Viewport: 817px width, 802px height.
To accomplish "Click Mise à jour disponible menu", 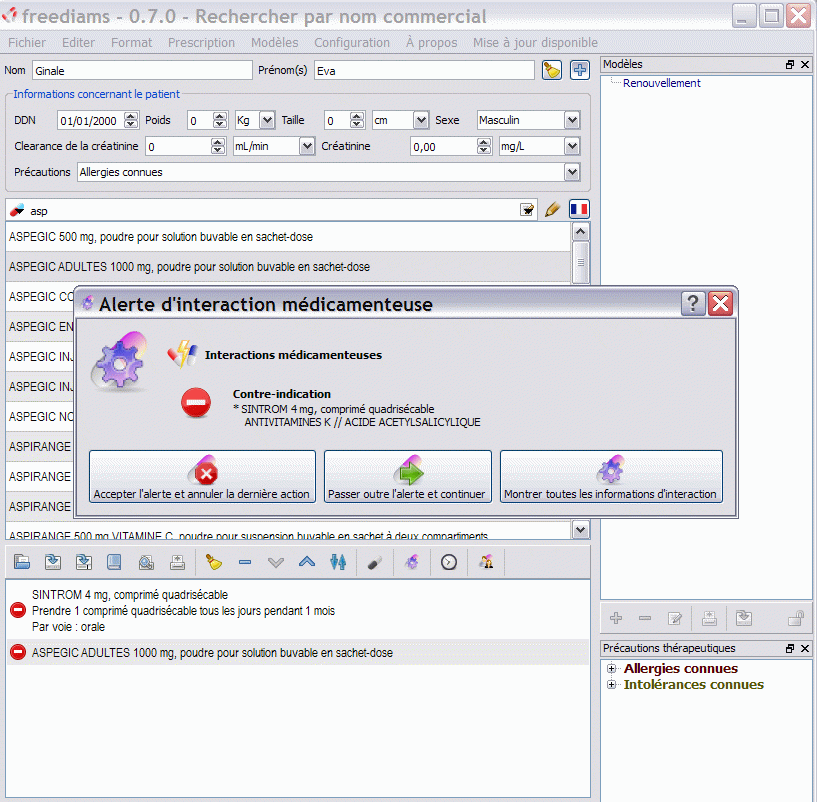I will 535,43.
